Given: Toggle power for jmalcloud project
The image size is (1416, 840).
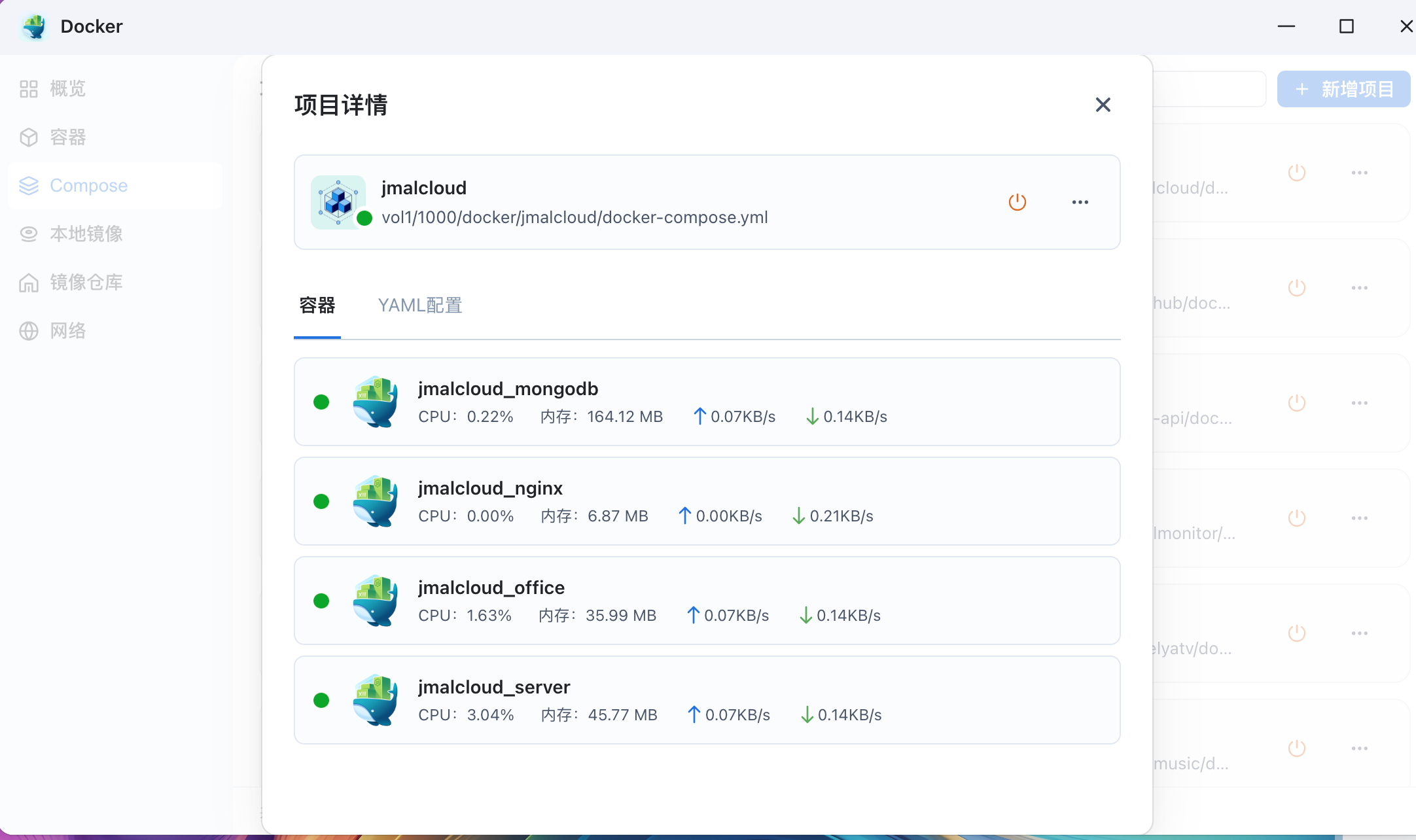Looking at the screenshot, I should point(1017,202).
